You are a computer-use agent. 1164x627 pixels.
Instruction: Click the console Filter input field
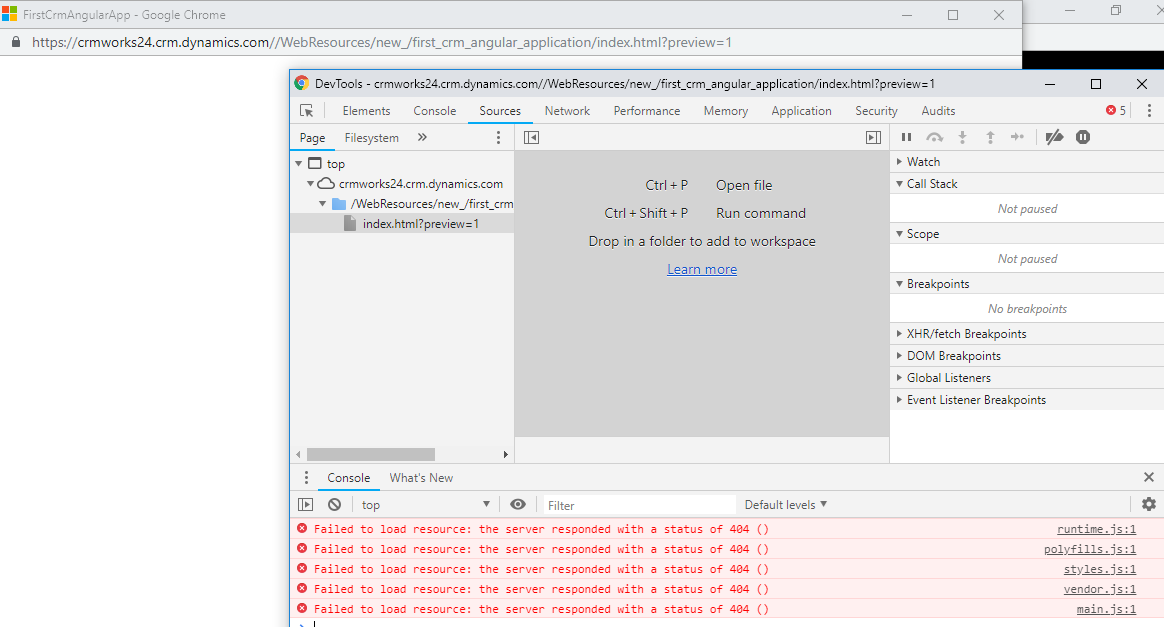[x=640, y=505]
